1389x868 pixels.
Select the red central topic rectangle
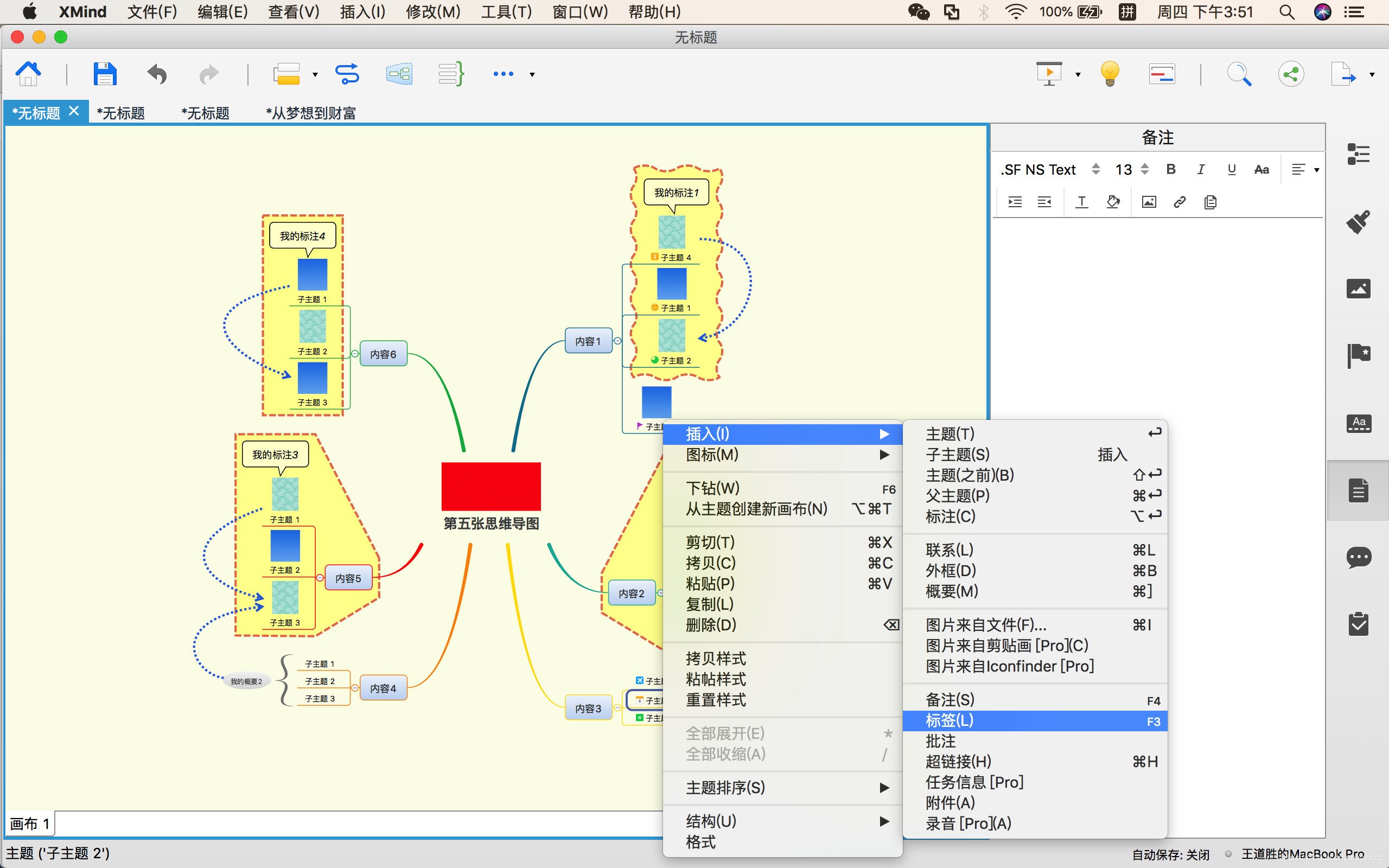point(490,486)
